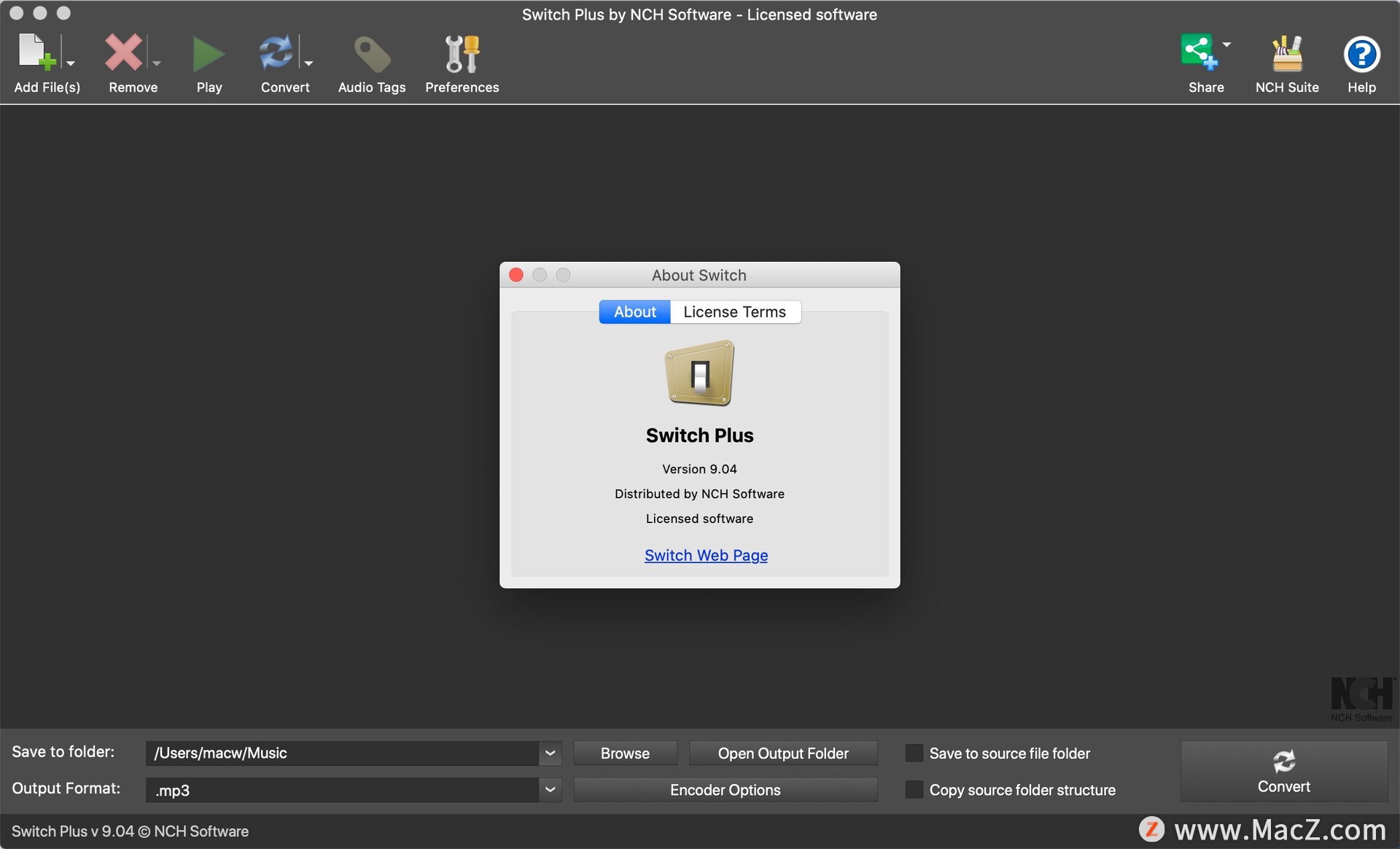
Task: Open Encoder Options
Action: pos(726,790)
